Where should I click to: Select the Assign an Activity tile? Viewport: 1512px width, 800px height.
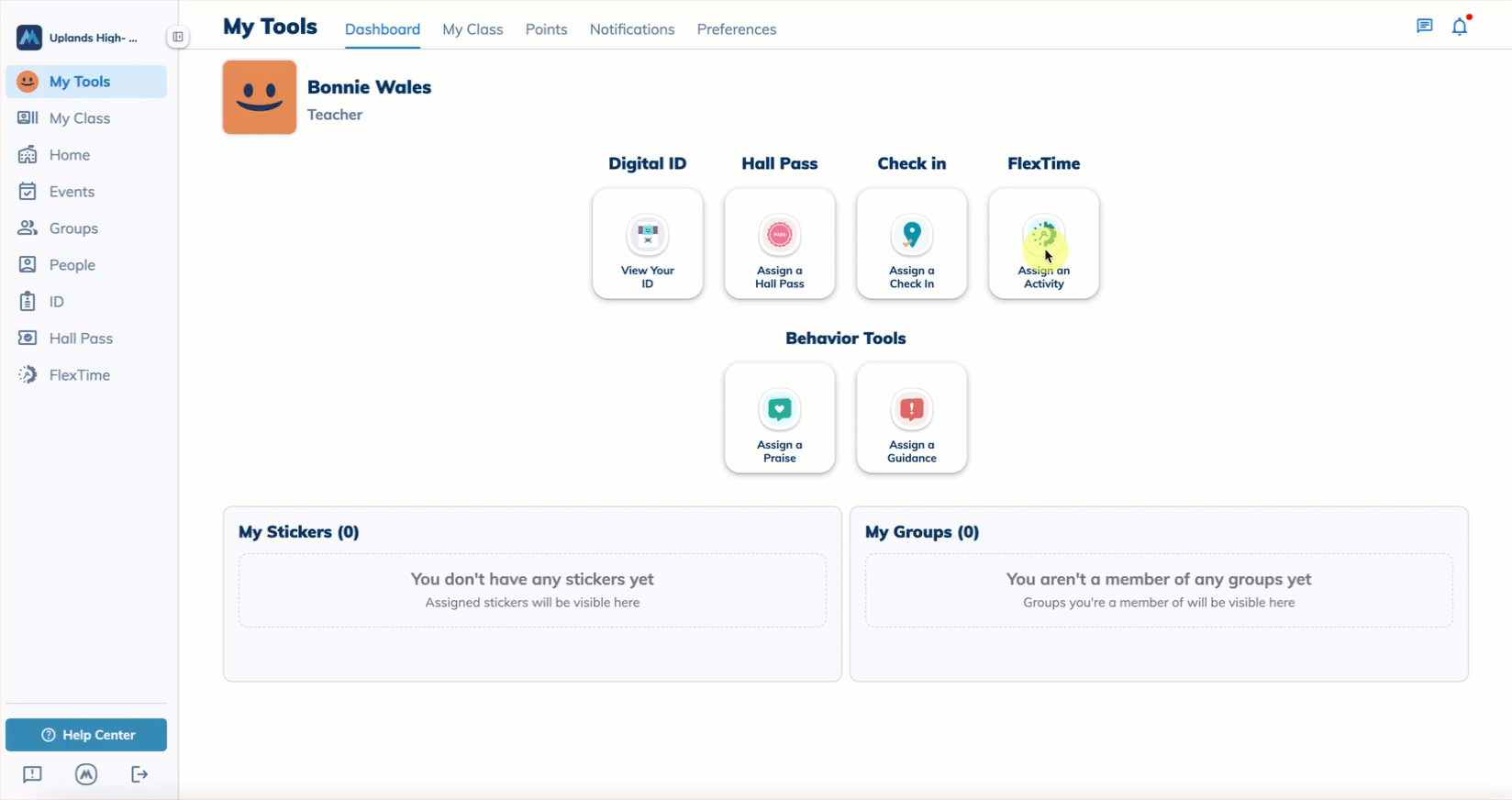pyautogui.click(x=1043, y=244)
